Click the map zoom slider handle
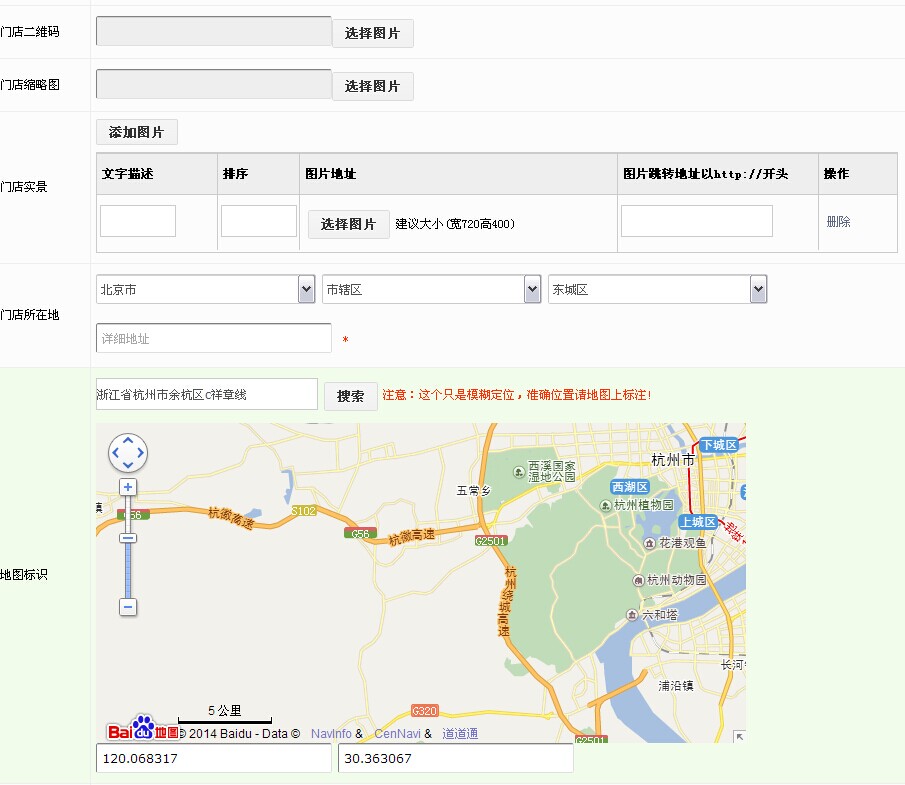The image size is (905, 785). 128,538
